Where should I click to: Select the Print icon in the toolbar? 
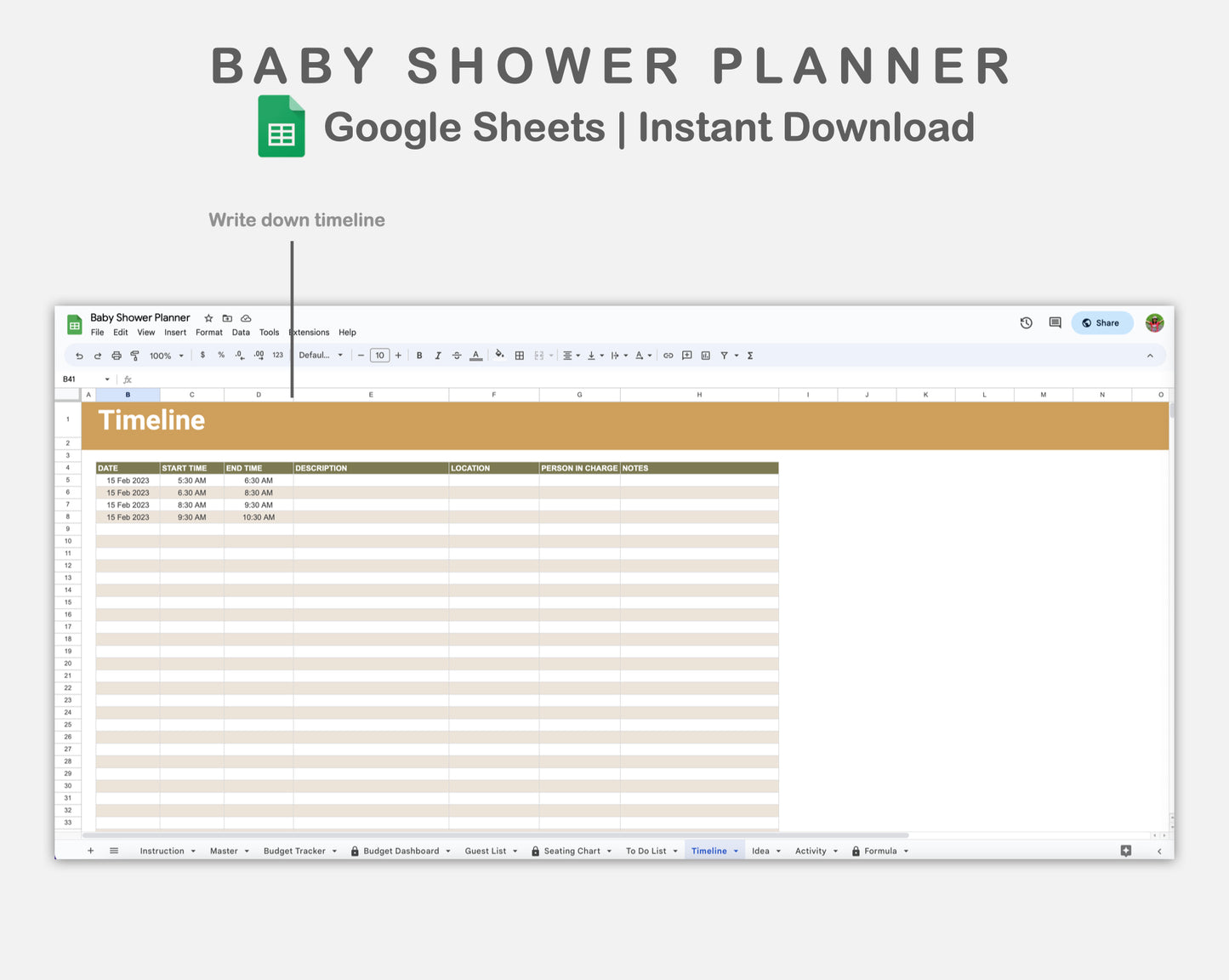115,355
